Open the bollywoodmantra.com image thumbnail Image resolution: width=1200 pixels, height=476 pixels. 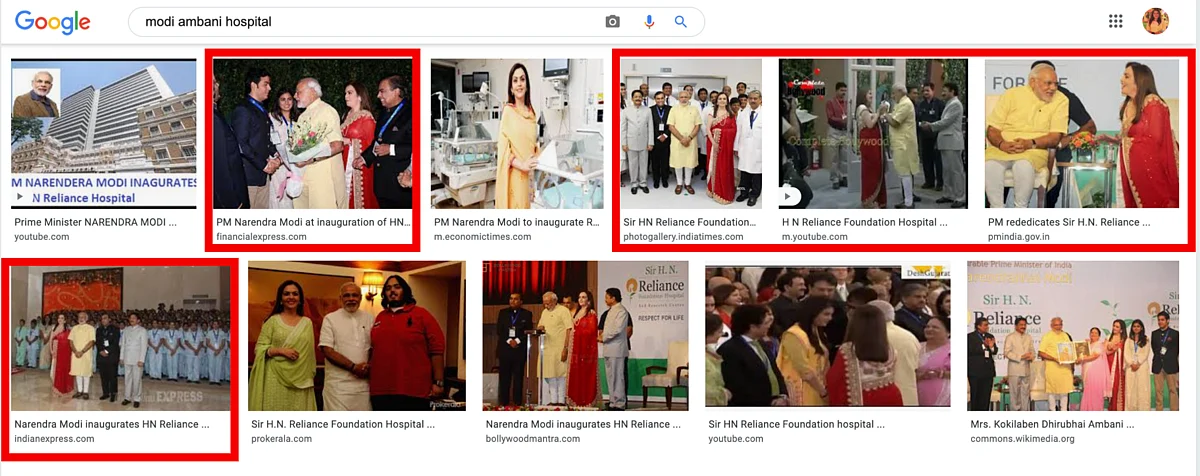point(586,336)
